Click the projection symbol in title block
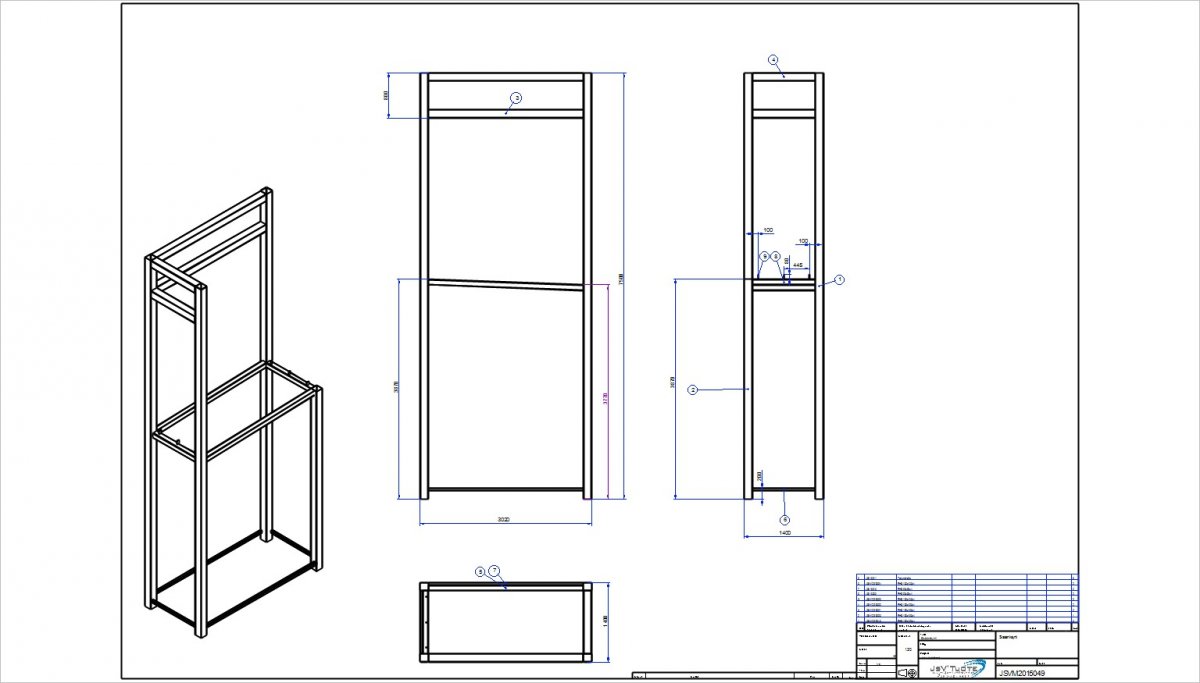Screen dimensions: 1200x683 pos(909,672)
